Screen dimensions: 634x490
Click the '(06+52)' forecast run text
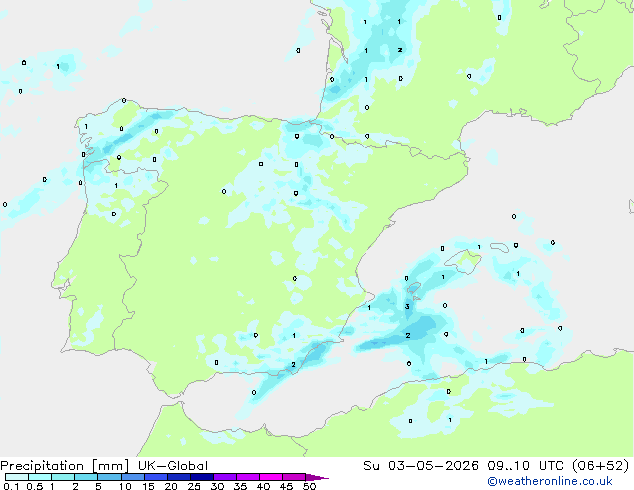tap(601, 466)
